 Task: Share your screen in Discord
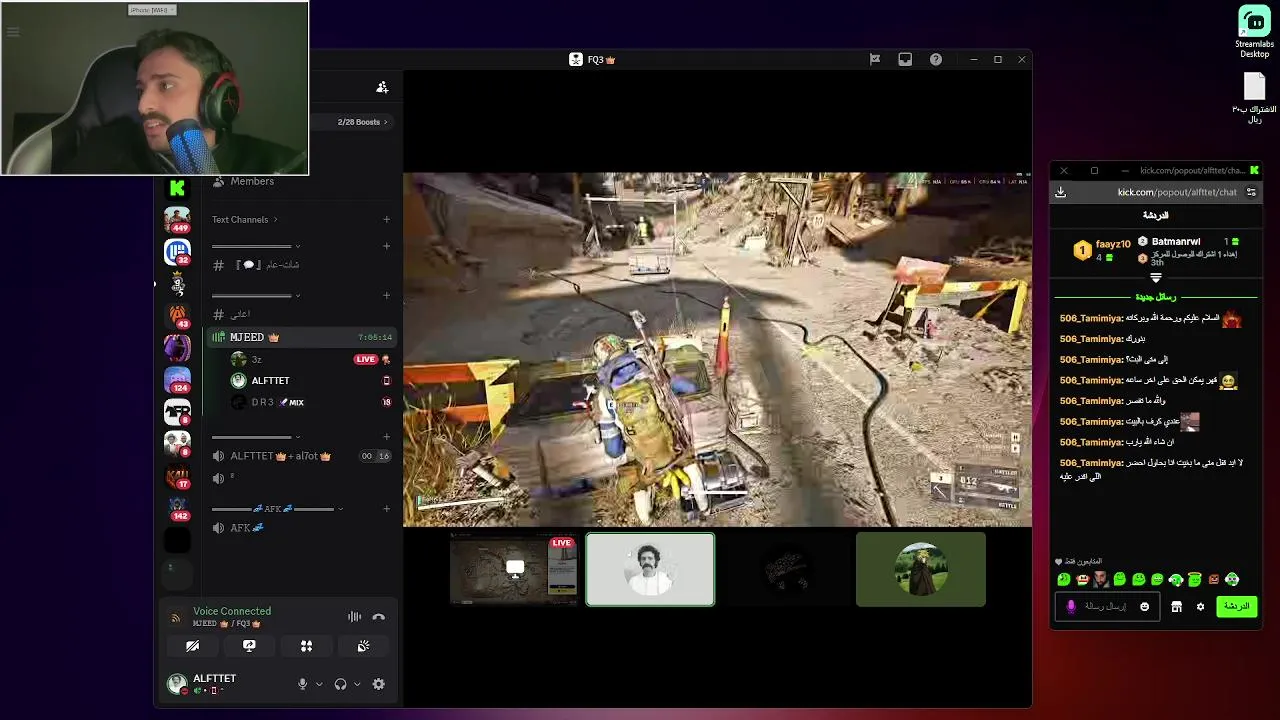coord(249,646)
